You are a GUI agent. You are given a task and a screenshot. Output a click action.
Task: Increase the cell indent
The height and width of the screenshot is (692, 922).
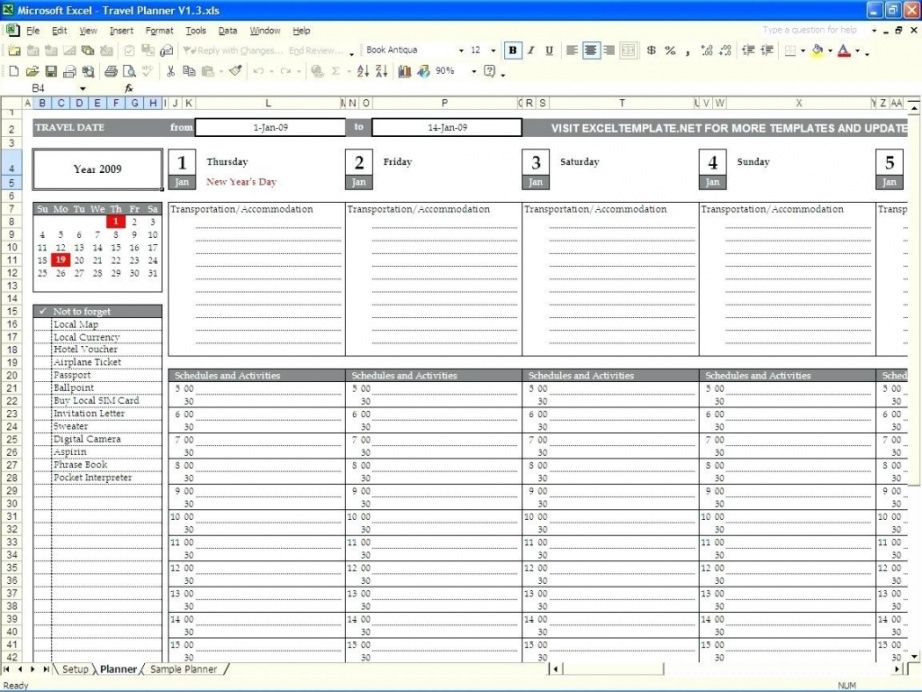tap(767, 51)
